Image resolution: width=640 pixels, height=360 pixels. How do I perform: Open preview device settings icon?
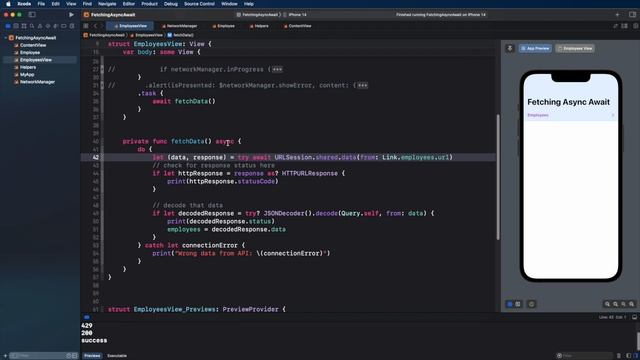point(531,304)
